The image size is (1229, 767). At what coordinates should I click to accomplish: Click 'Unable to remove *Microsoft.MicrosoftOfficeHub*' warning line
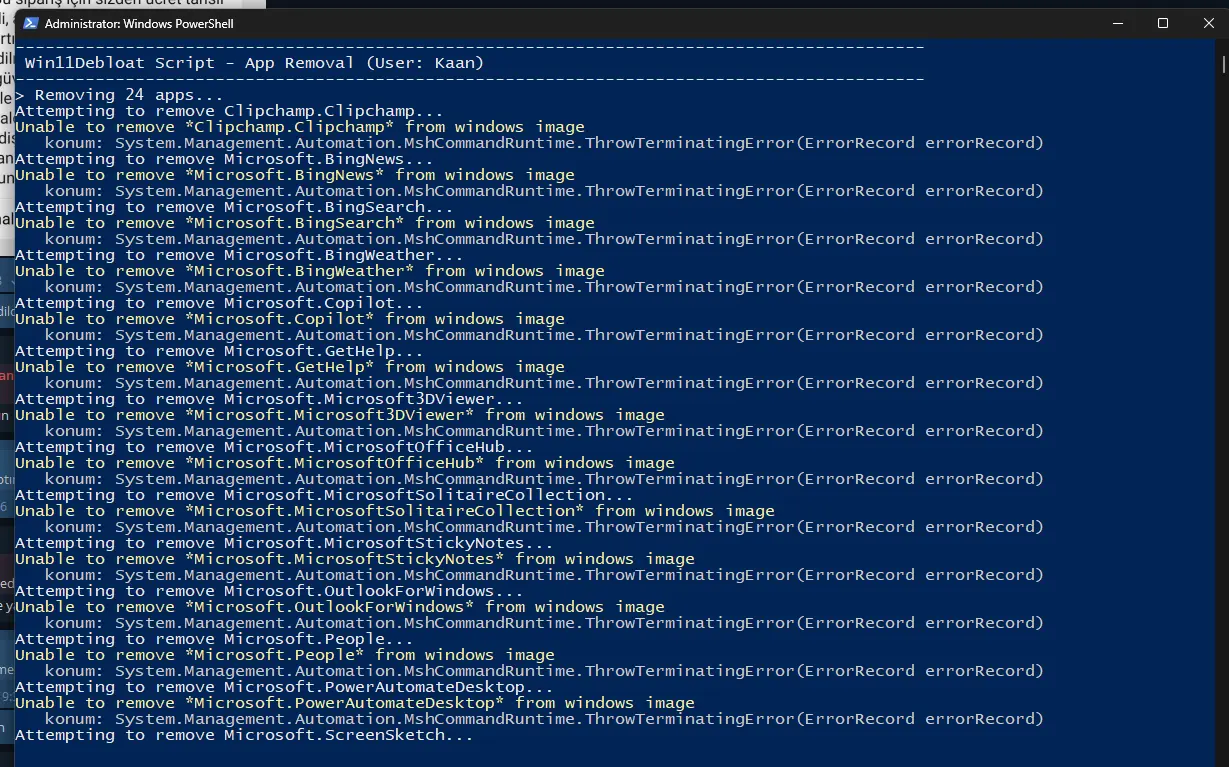tap(345, 463)
